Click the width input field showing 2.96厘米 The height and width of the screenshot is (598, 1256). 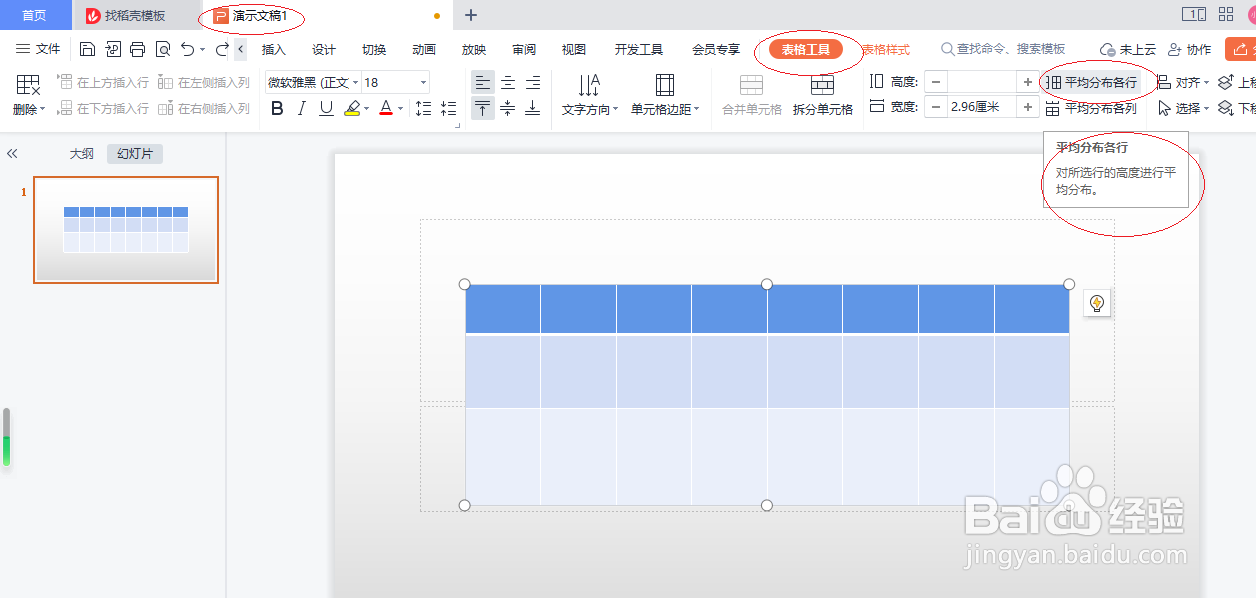pos(982,107)
